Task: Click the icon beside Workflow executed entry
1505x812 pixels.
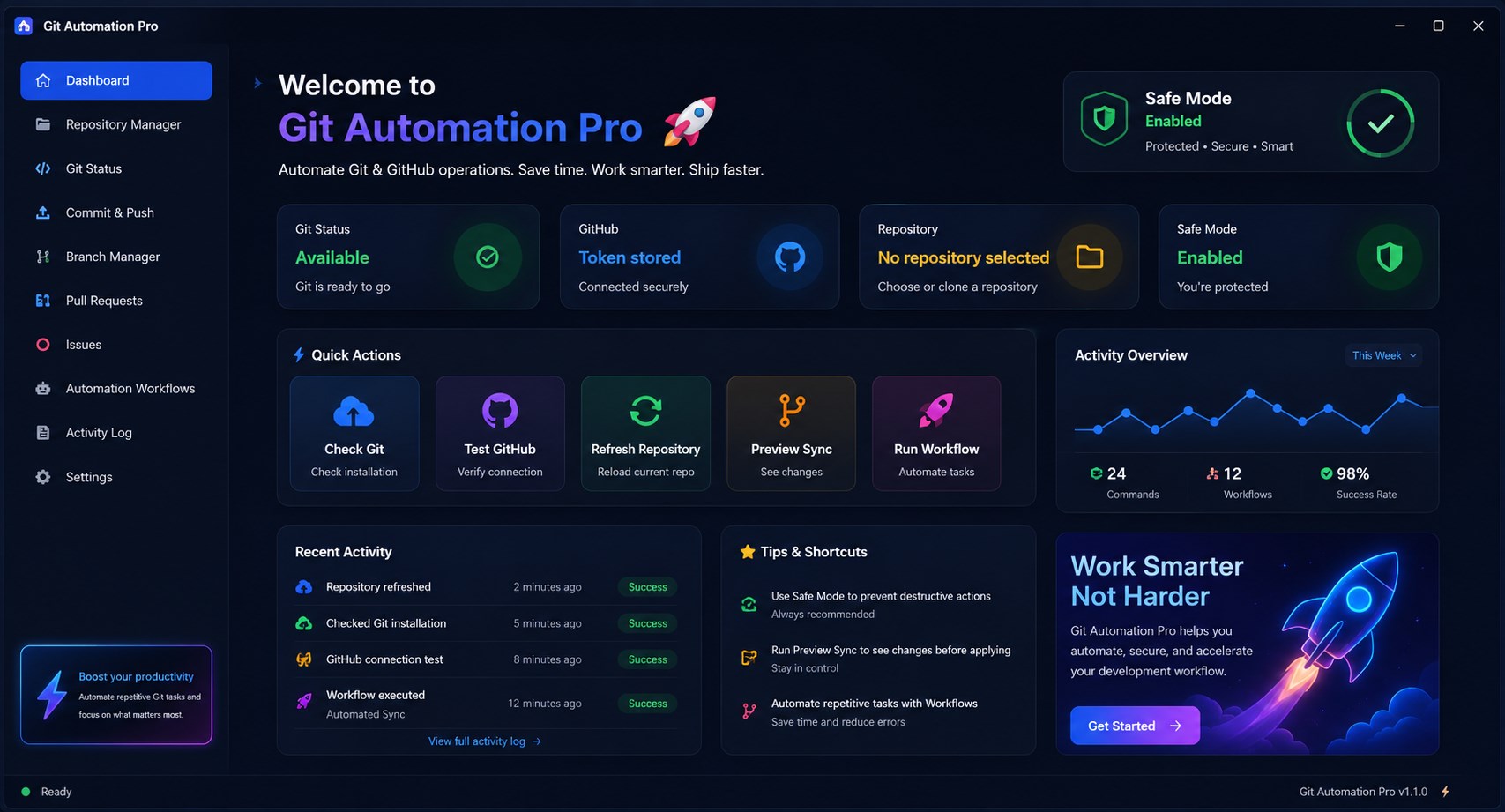Action: point(303,702)
